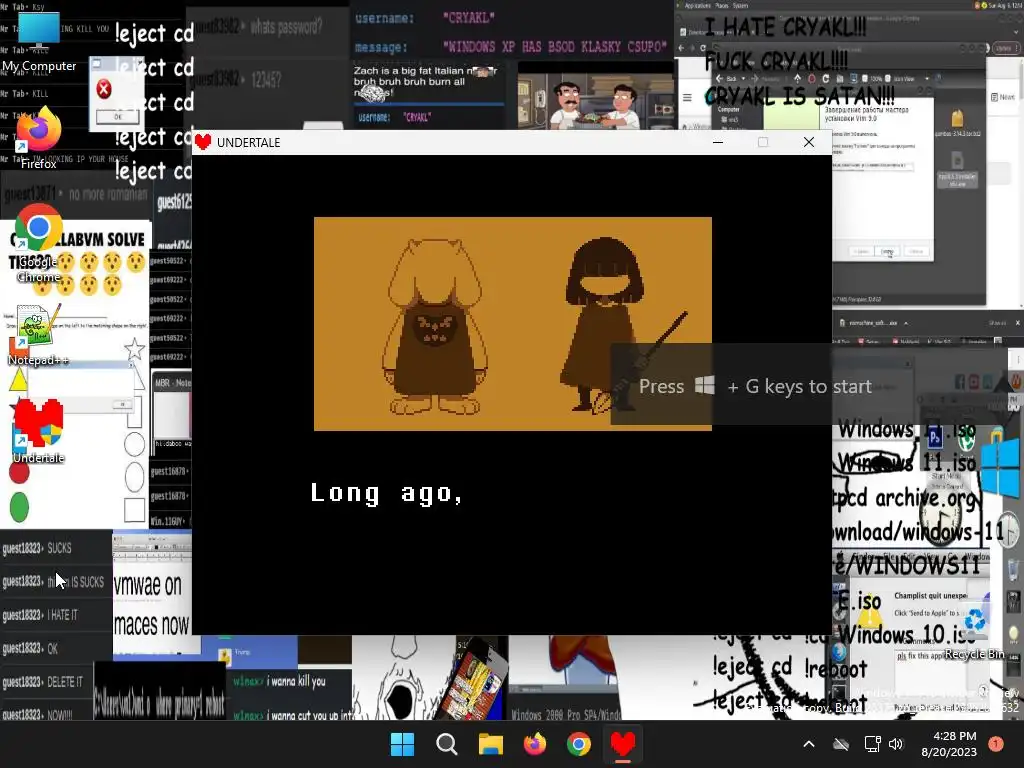Open the Google Chrome desktop shortcut

38,244
